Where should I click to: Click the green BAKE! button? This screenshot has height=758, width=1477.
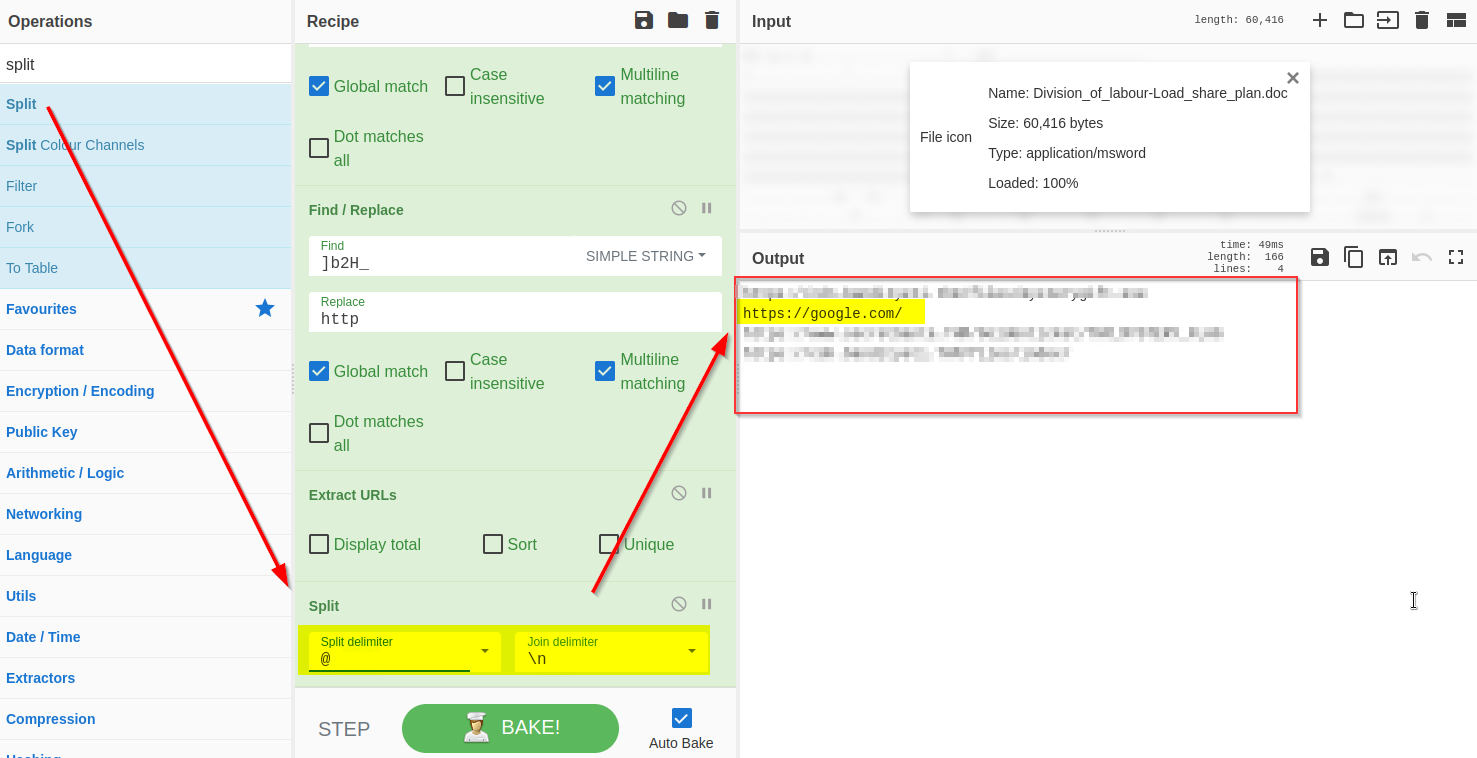(x=510, y=728)
